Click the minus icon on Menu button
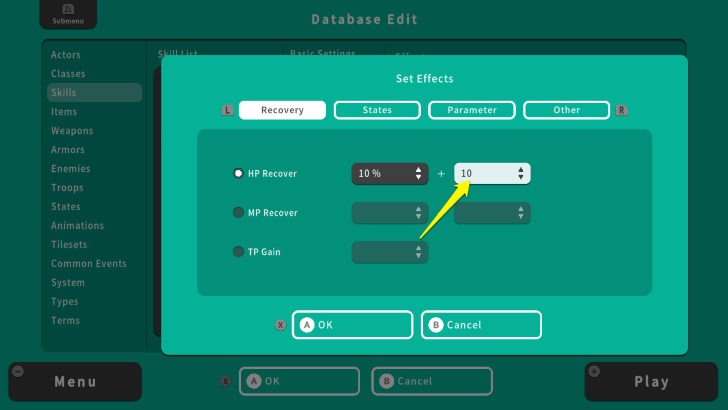This screenshot has width=728, height=410. pyautogui.click(x=18, y=371)
